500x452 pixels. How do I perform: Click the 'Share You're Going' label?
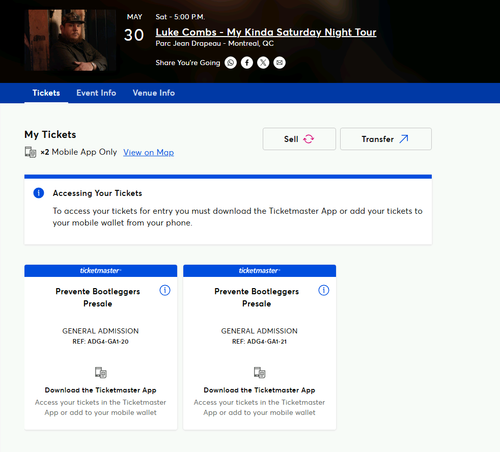(x=188, y=63)
